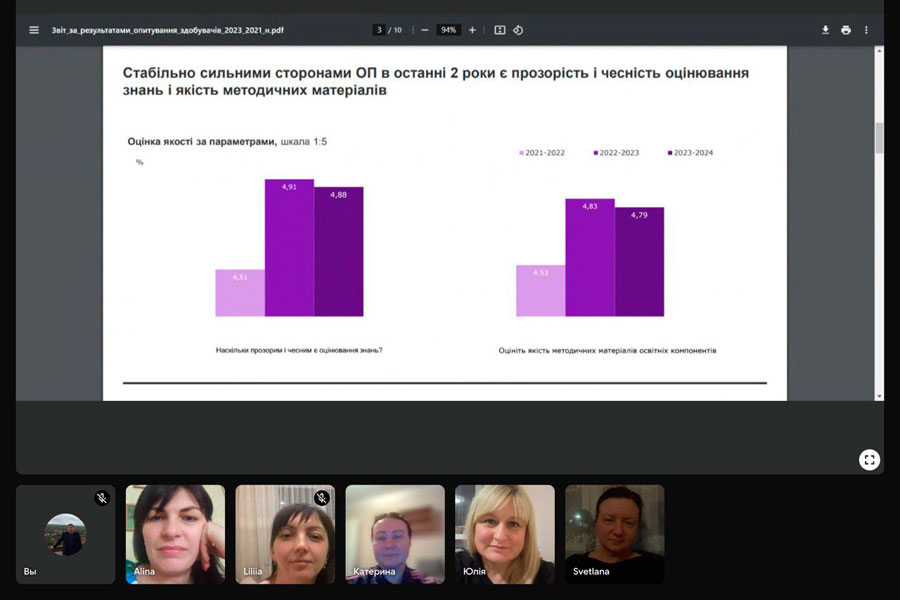
Task: Click the scrollbar down arrow
Action: [x=879, y=396]
